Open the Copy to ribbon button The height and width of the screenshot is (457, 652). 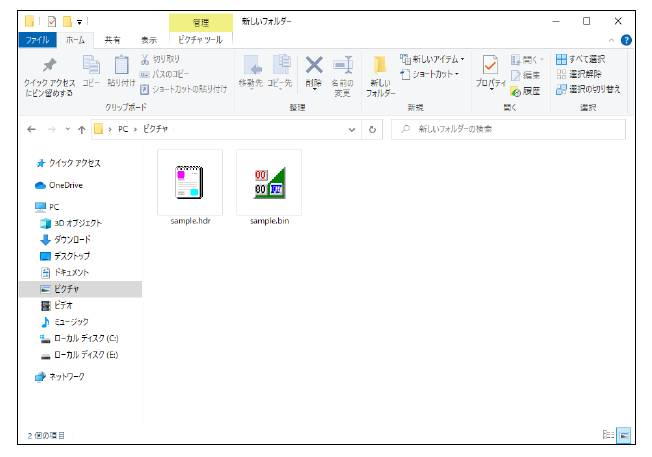pos(280,72)
